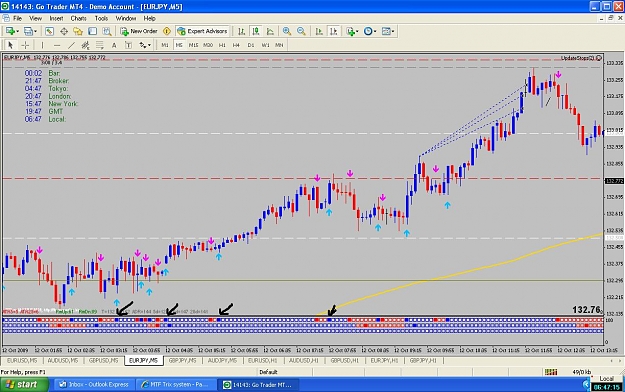Switch to AUDUSD,H1 chart tab
The image size is (625, 392).
pos(304,360)
